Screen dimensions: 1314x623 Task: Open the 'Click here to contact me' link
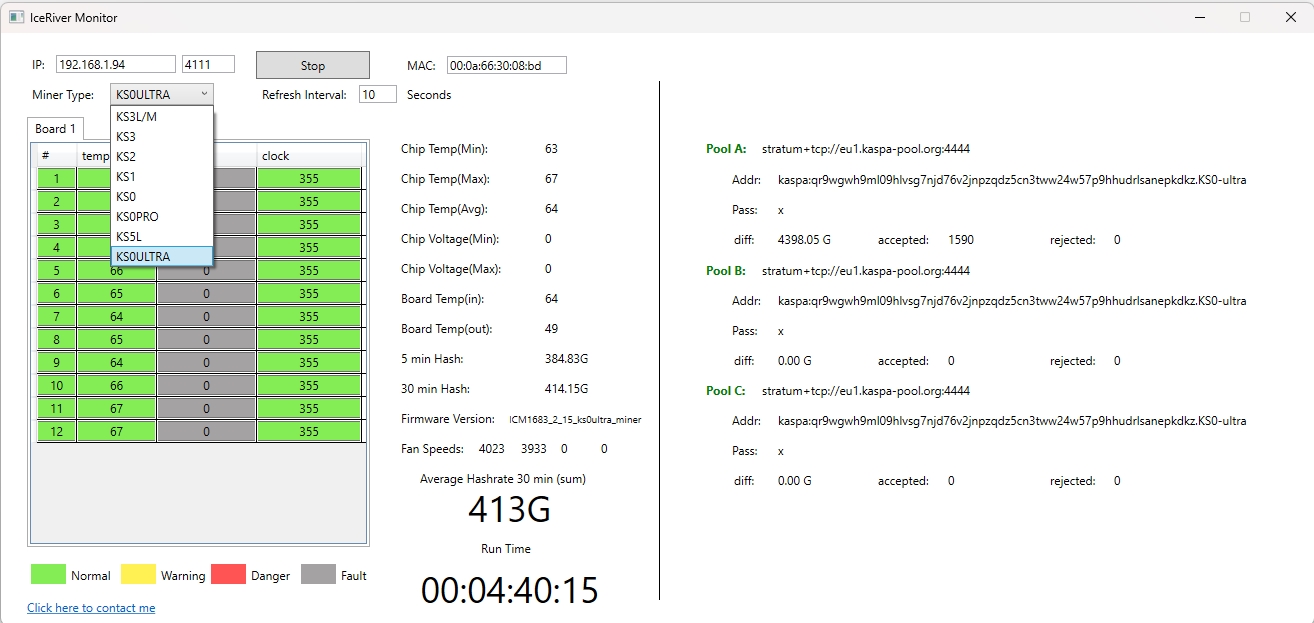pyautogui.click(x=91, y=608)
